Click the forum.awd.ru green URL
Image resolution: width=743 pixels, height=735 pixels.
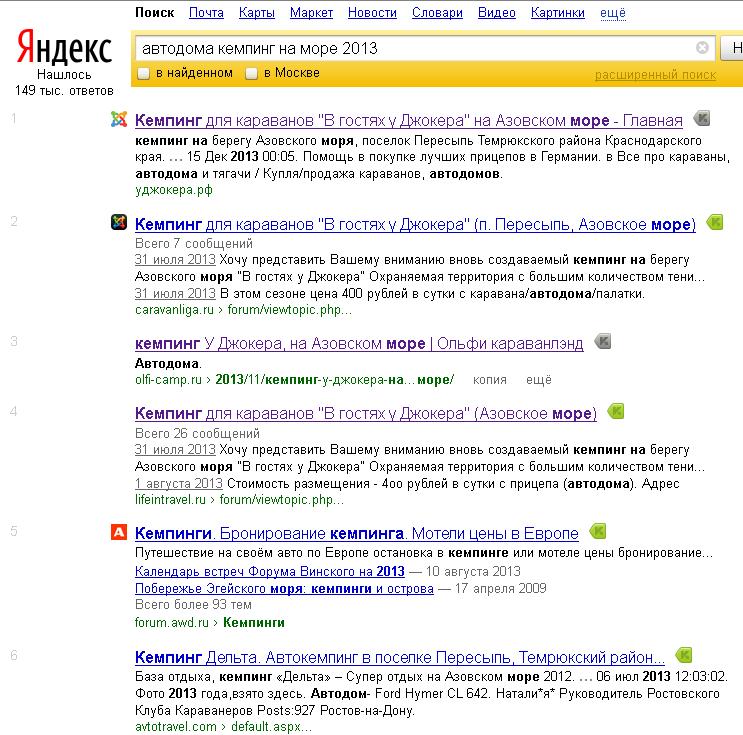(172, 623)
